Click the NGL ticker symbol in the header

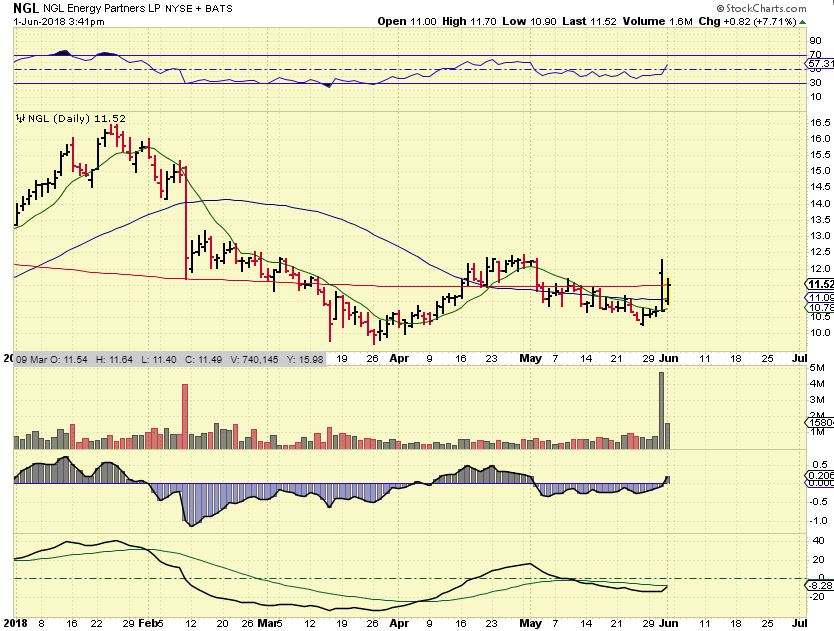tap(26, 8)
